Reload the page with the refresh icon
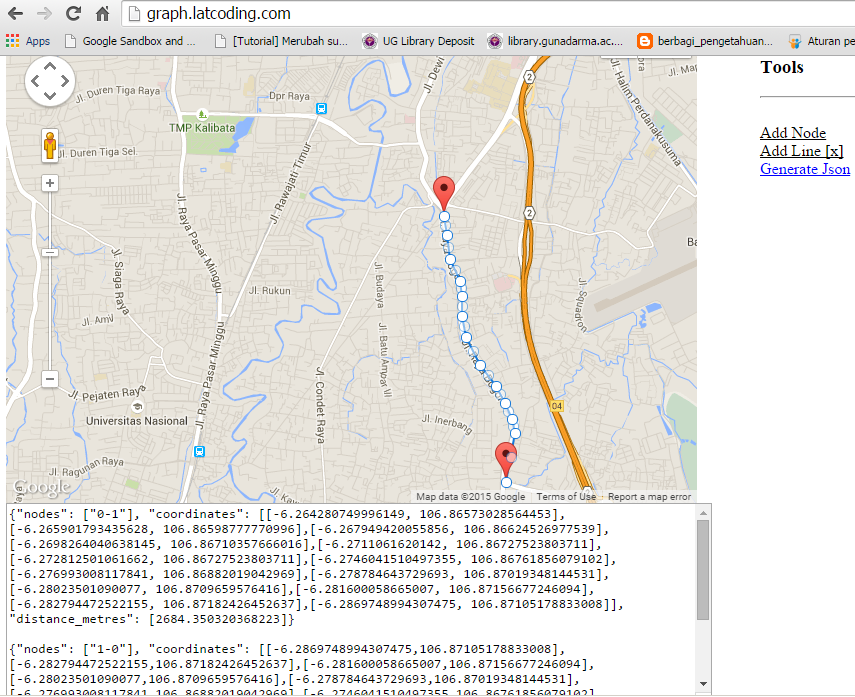855x697 pixels. 74,13
